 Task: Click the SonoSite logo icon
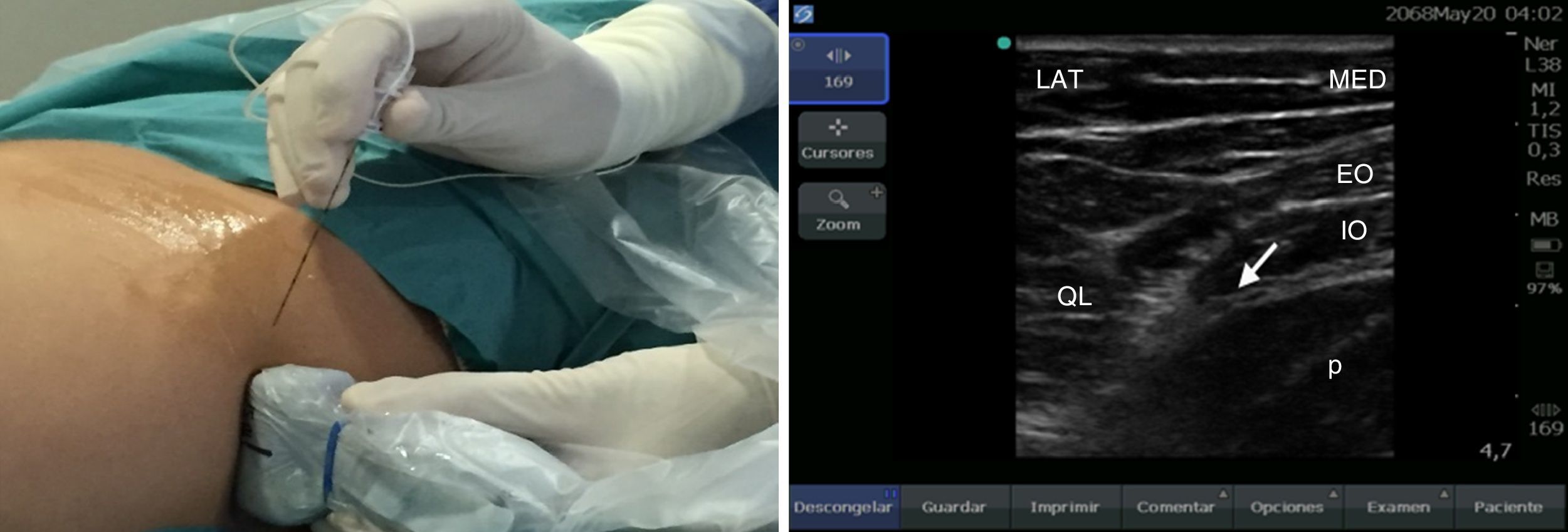(x=803, y=14)
